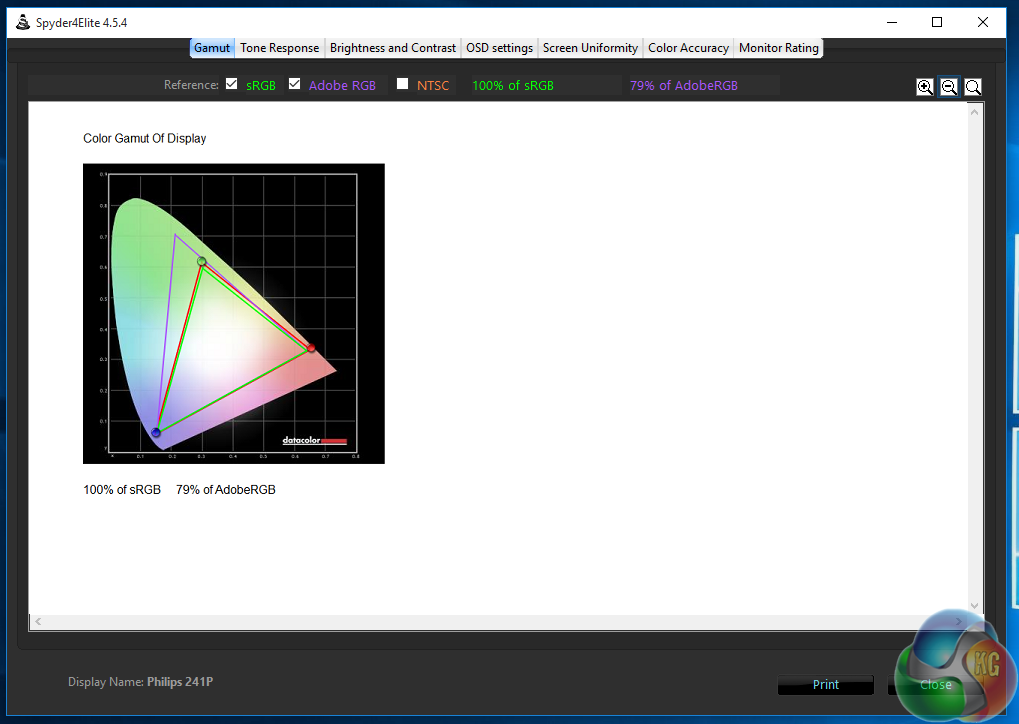This screenshot has width=1019, height=724.
Task: Uncheck the sRGB reference checkbox
Action: [232, 84]
